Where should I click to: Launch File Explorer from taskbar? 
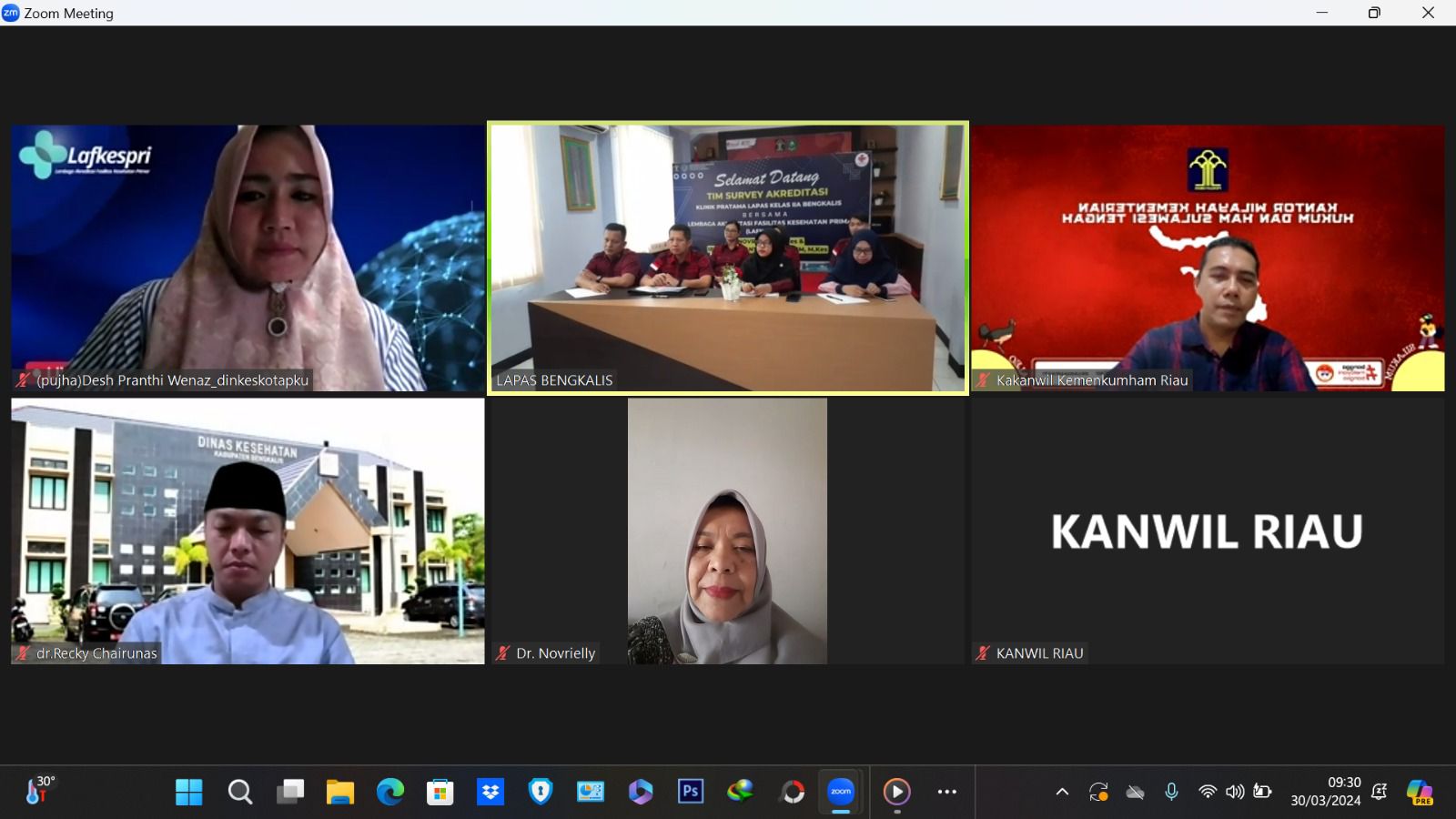pyautogui.click(x=340, y=793)
